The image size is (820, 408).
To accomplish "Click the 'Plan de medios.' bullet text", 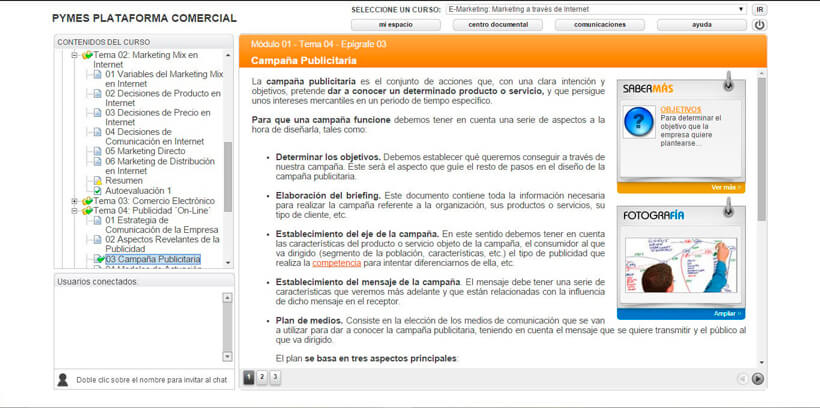I will tap(309, 321).
